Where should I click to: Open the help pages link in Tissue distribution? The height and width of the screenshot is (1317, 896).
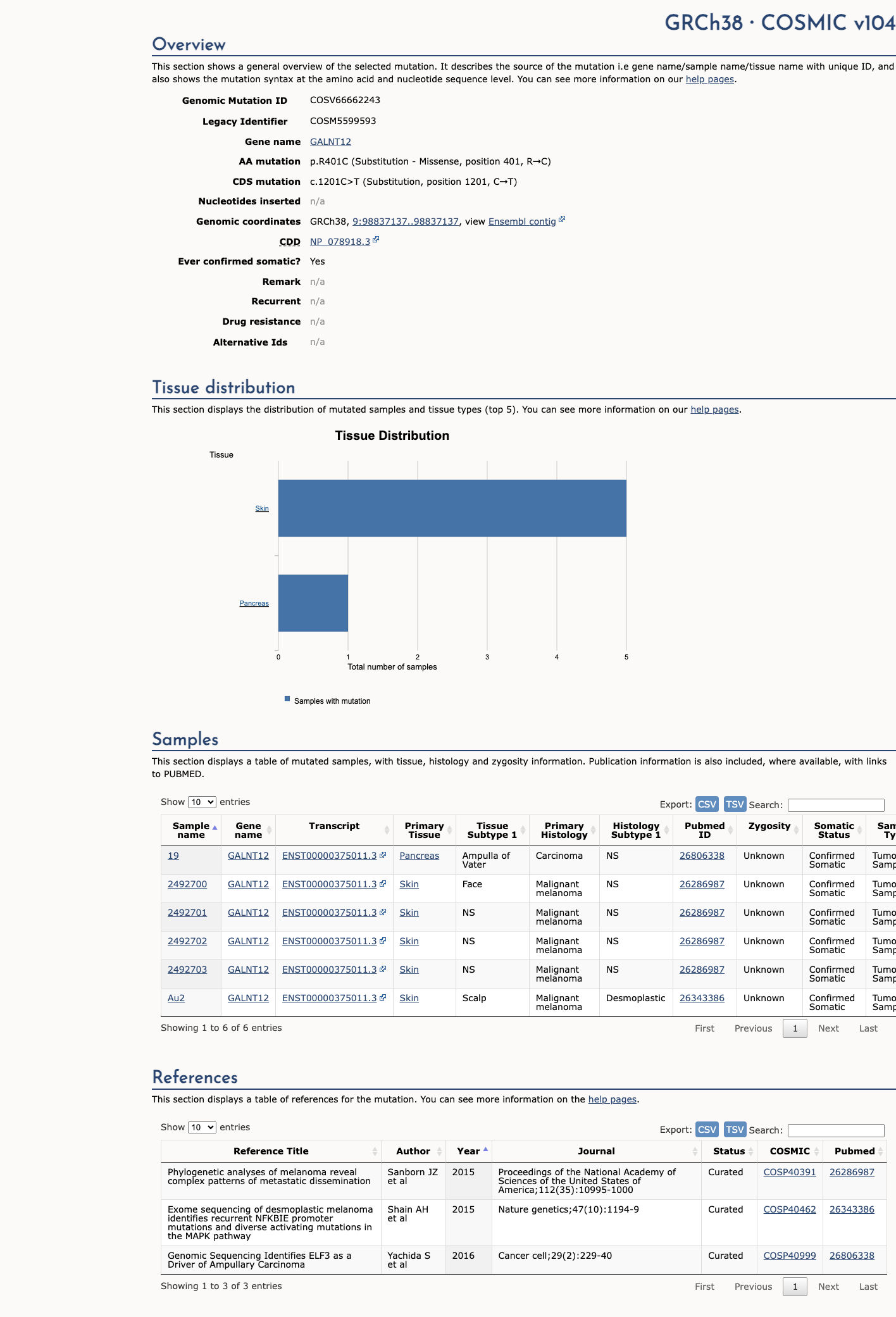(x=714, y=409)
